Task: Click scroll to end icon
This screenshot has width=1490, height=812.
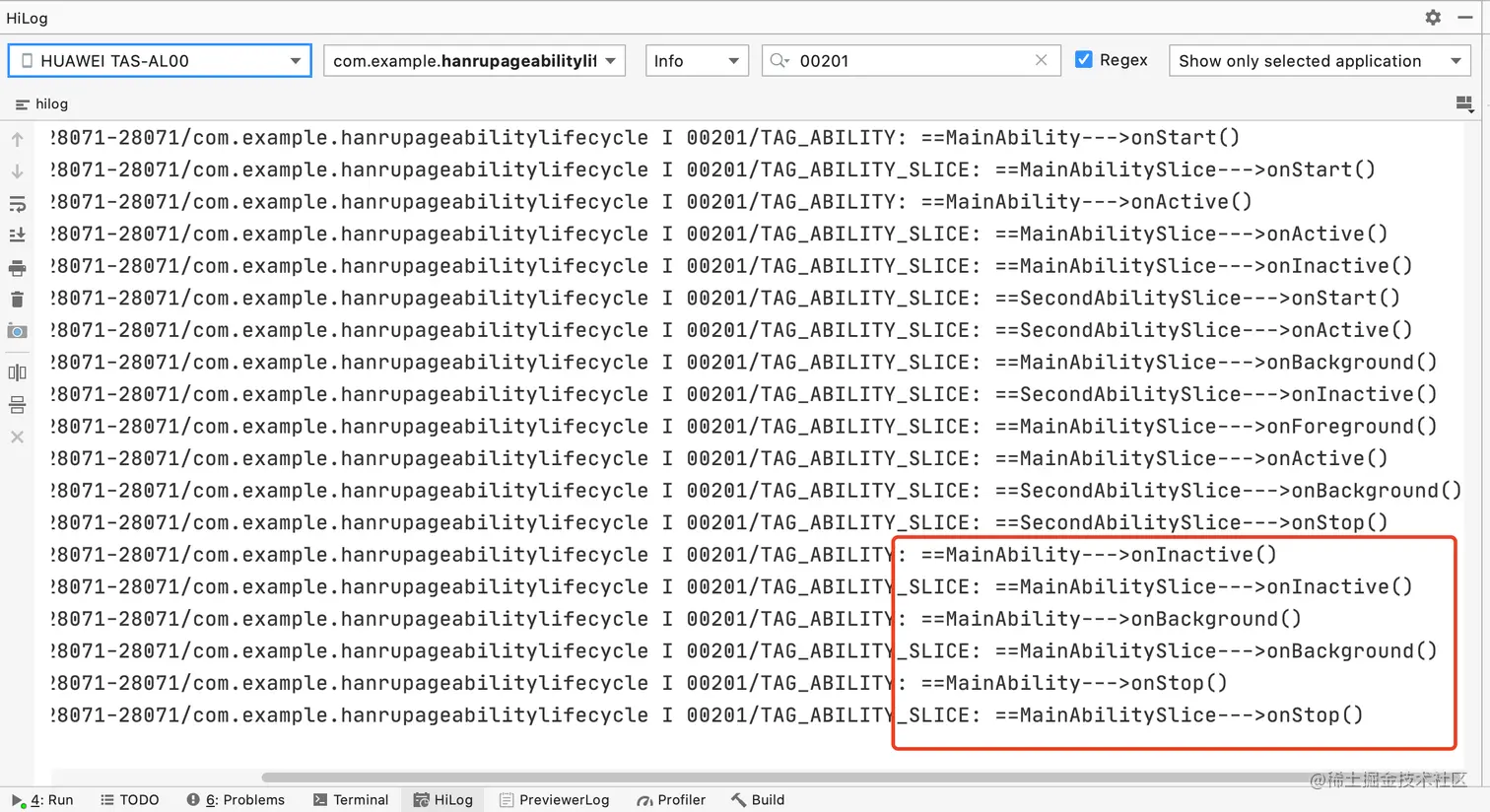Action: [18, 236]
